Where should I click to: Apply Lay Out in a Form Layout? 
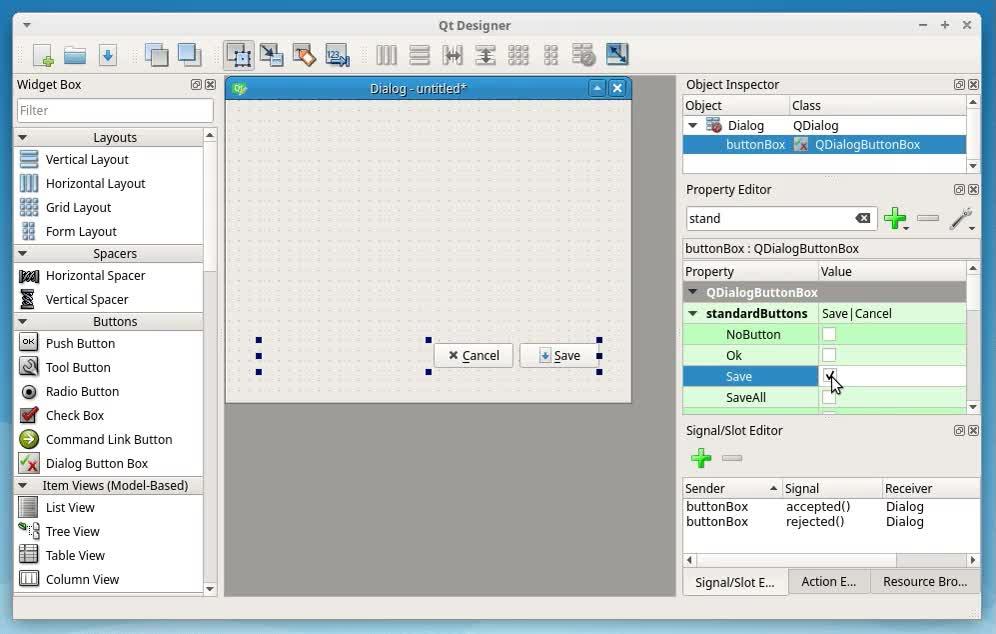(551, 55)
